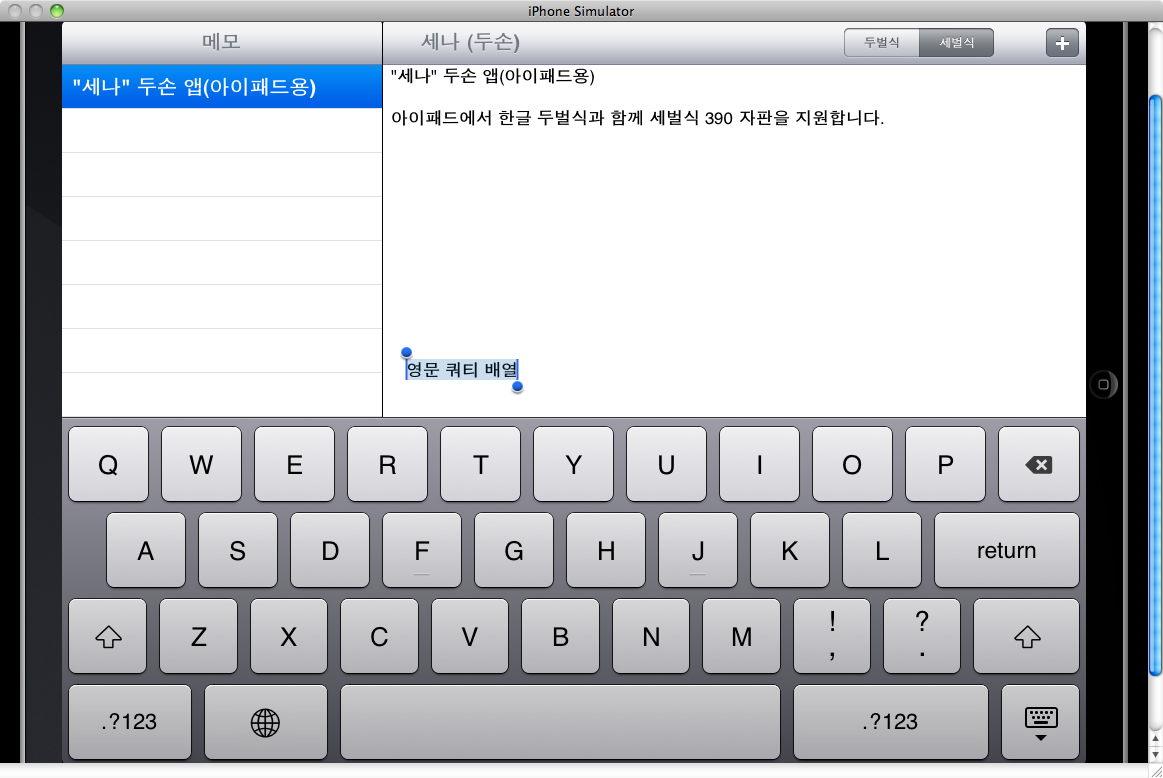This screenshot has width=1163, height=778.
Task: Click the plus button to add memo
Action: click(1062, 43)
